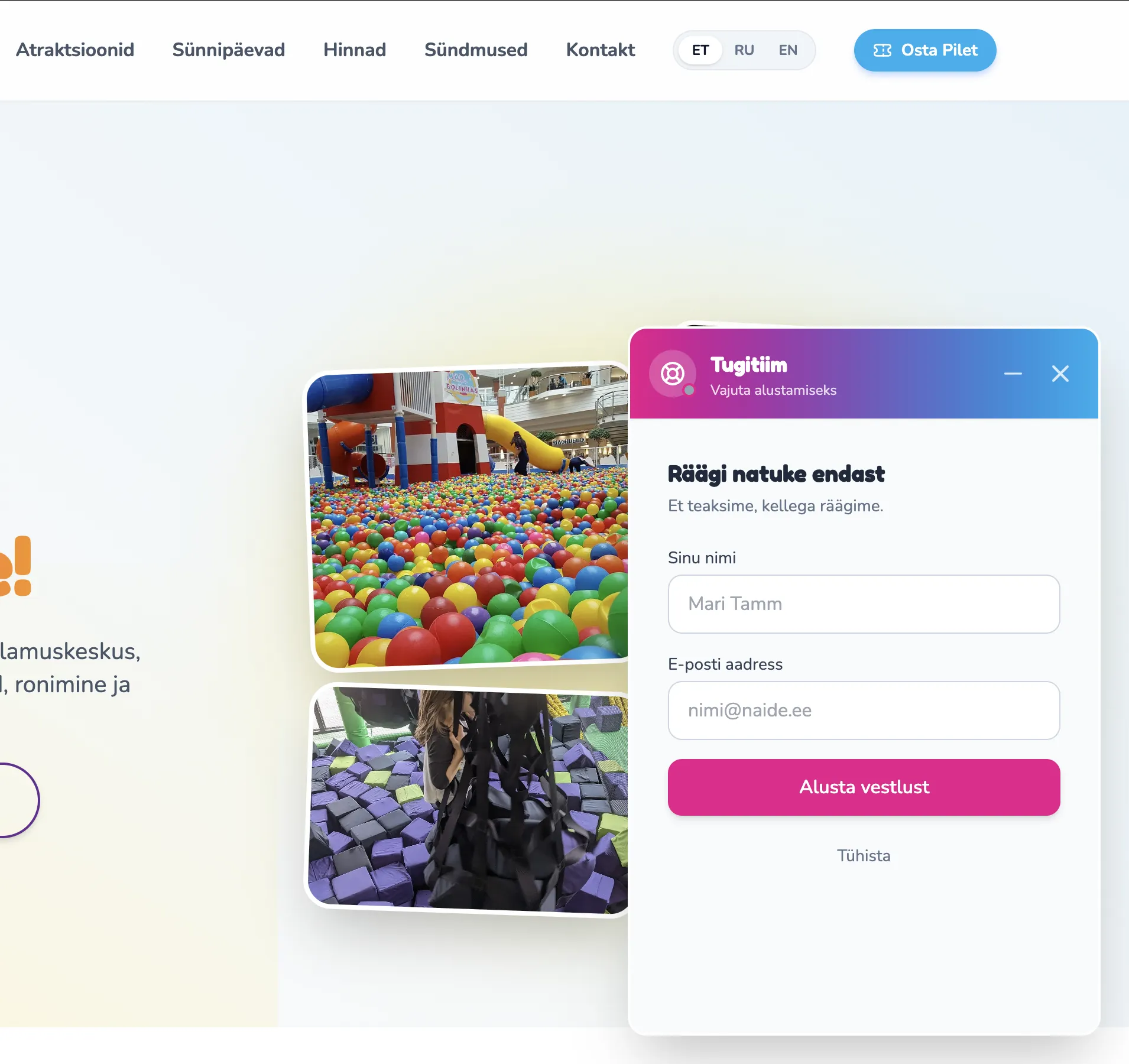Navigate to the Kontakt page
Viewport: 1129px width, 1064px height.
(x=601, y=50)
